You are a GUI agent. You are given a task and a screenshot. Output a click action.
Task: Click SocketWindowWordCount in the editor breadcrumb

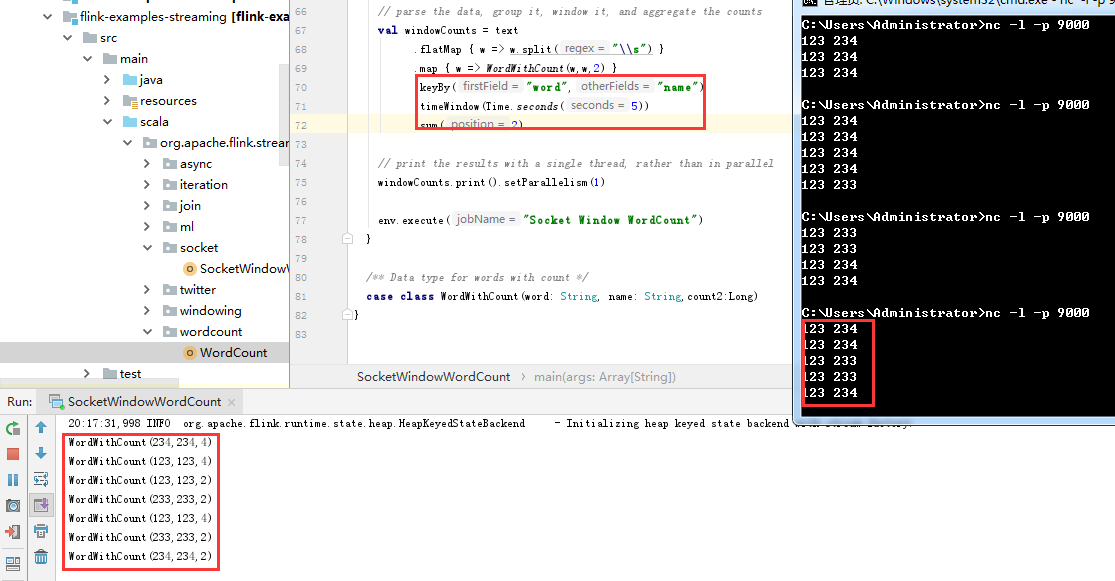tap(433, 377)
